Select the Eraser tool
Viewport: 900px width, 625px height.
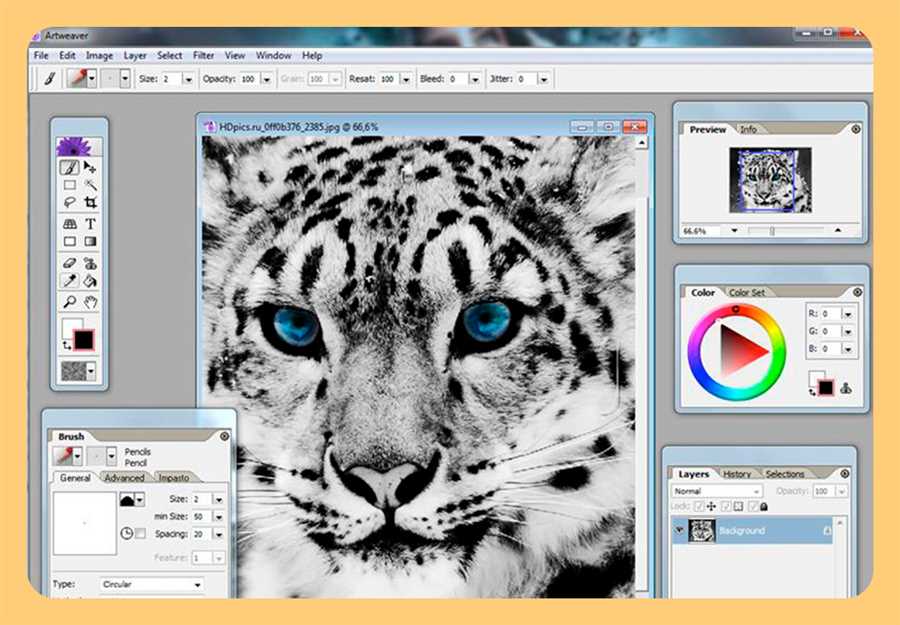(69, 263)
